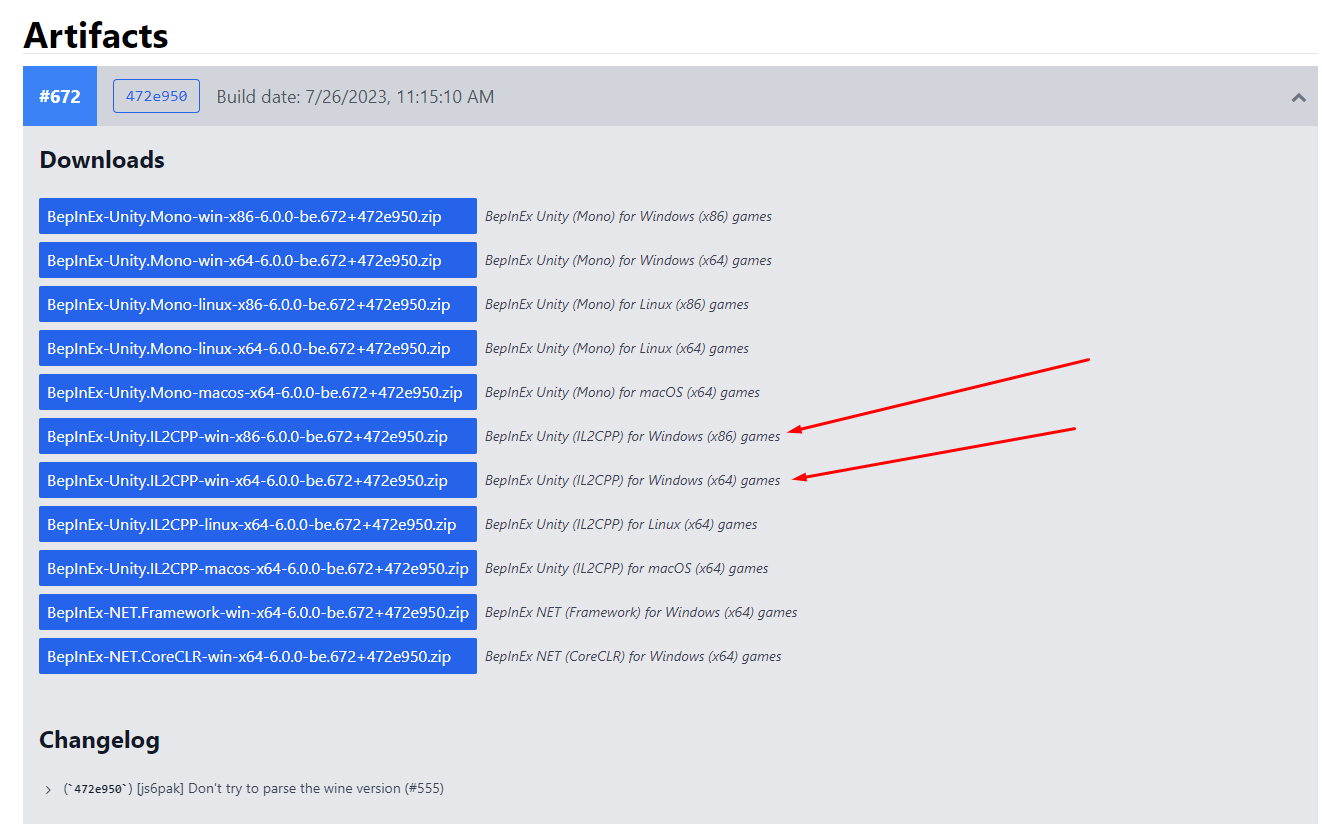Click description 'BepInEx Unity (Mono) for Linux (x86) games'
This screenshot has height=824, width=1322.
(617, 304)
